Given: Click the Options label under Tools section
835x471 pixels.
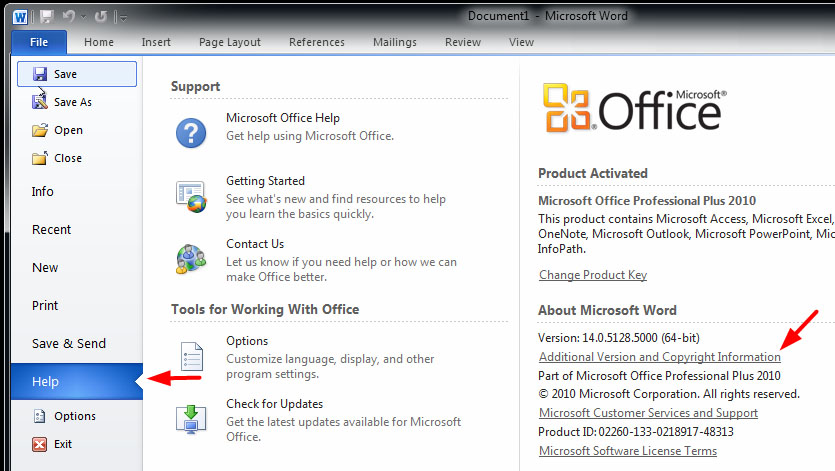Looking at the screenshot, I should coord(247,340).
